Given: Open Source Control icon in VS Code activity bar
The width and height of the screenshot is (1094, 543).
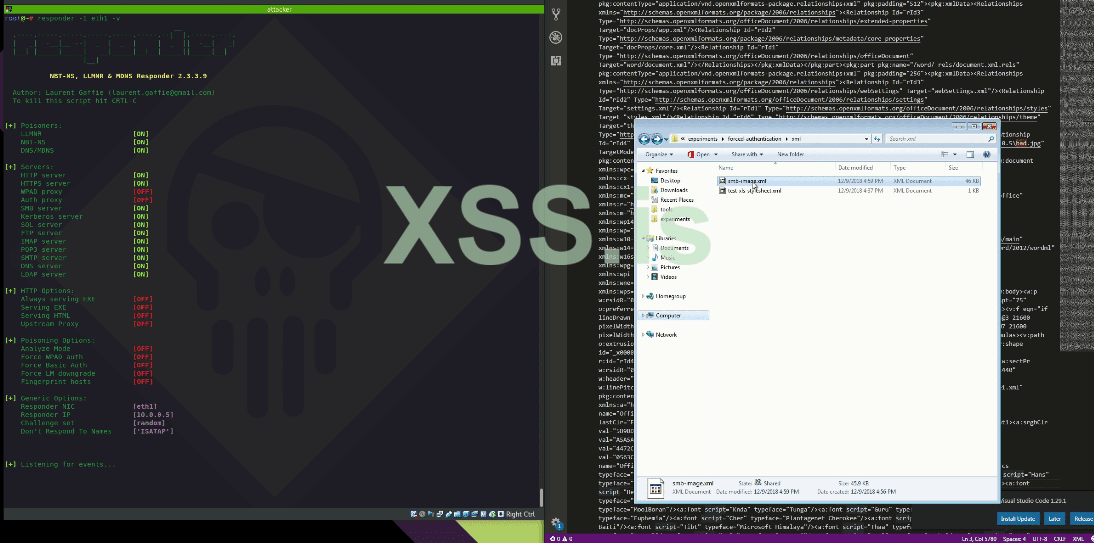Looking at the screenshot, I should 556,14.
